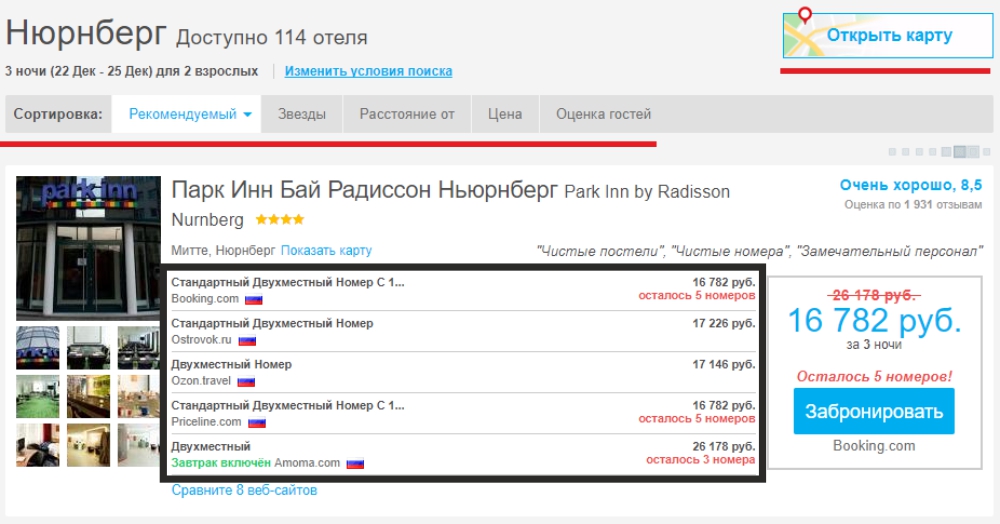Click the Оценка по 1 931 отзывам text

[913, 205]
